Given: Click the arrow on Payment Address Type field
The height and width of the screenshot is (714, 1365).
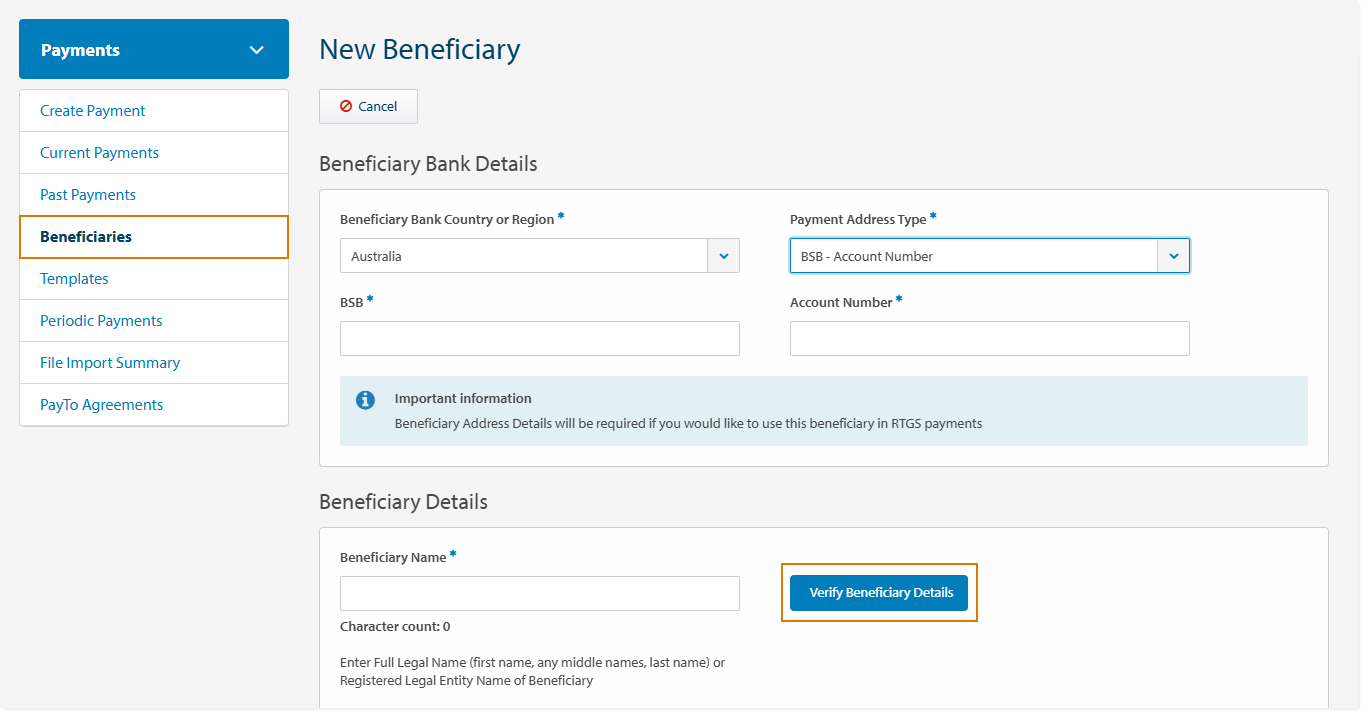Looking at the screenshot, I should pos(1173,255).
